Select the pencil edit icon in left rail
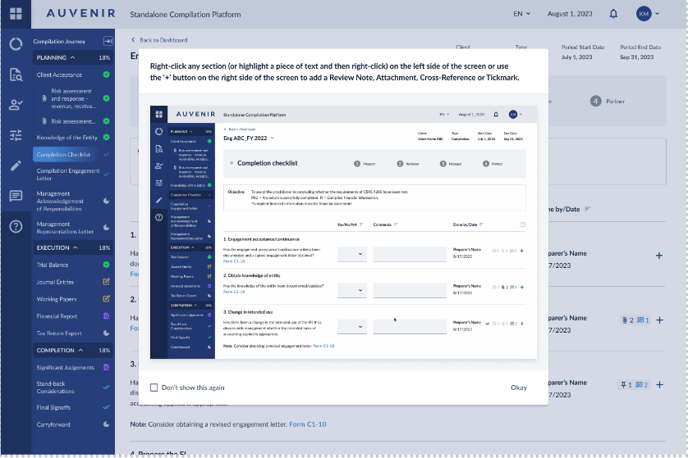 pyautogui.click(x=15, y=166)
